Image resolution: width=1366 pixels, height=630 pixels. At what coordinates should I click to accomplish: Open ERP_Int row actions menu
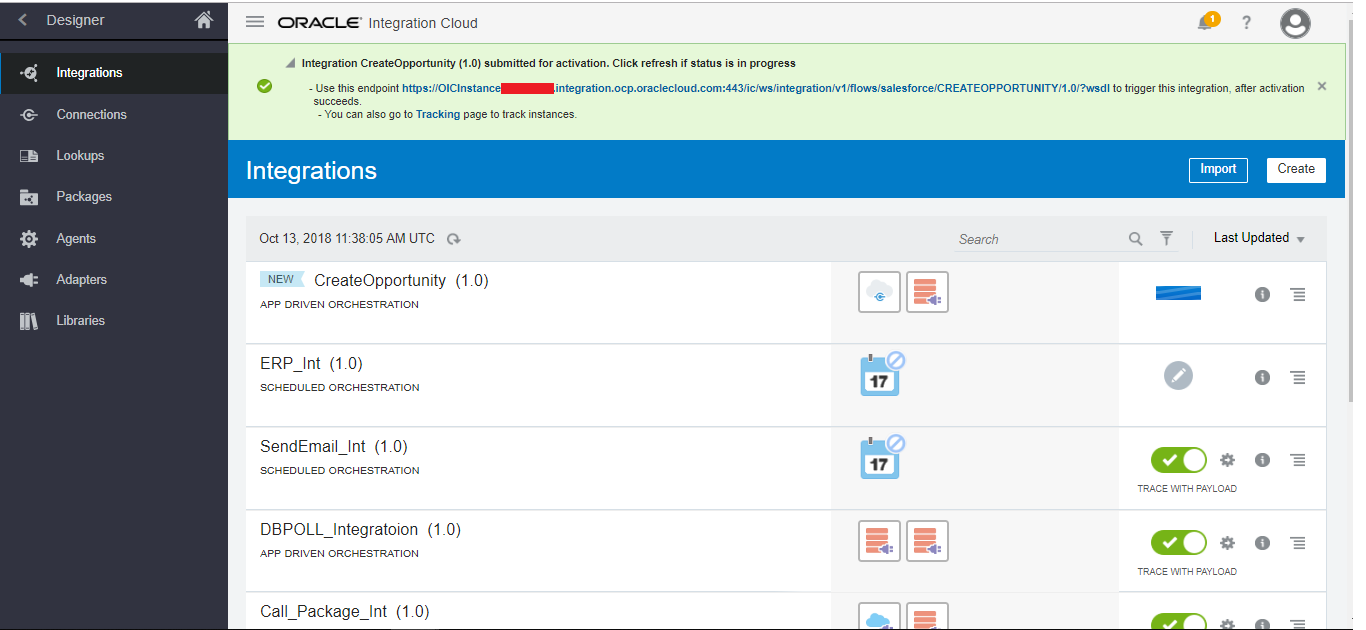[1298, 377]
